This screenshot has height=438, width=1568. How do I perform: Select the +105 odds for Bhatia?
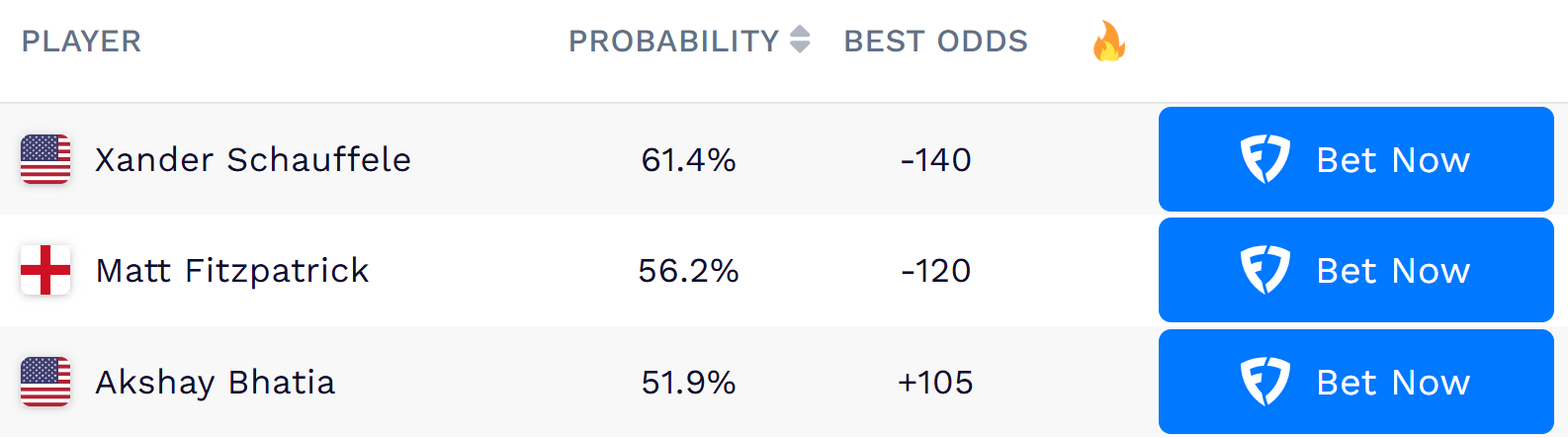point(935,382)
